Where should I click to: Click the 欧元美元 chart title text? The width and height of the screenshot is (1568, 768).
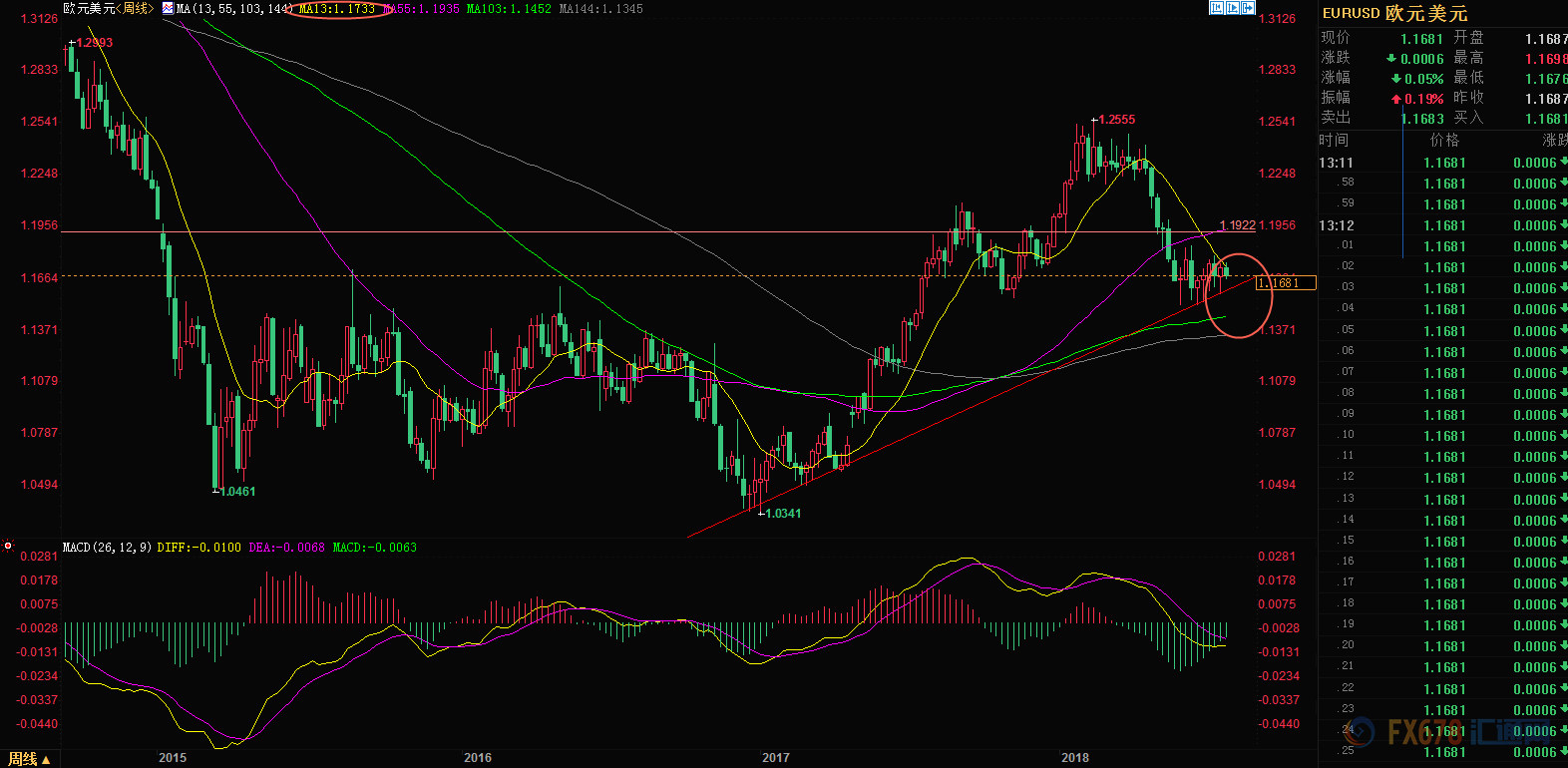pyautogui.click(x=89, y=8)
